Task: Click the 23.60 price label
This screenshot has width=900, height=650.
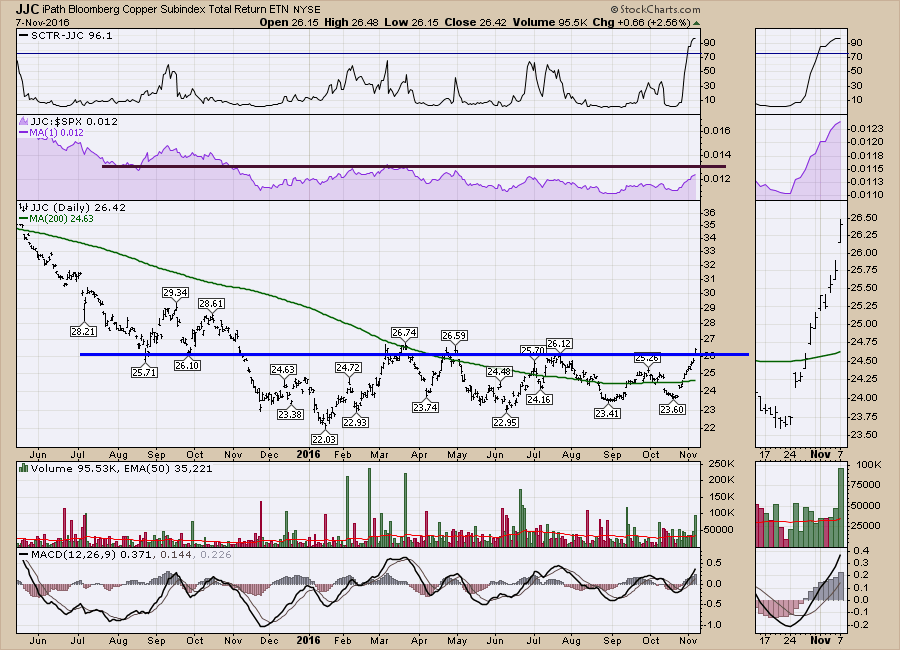Action: tap(672, 409)
